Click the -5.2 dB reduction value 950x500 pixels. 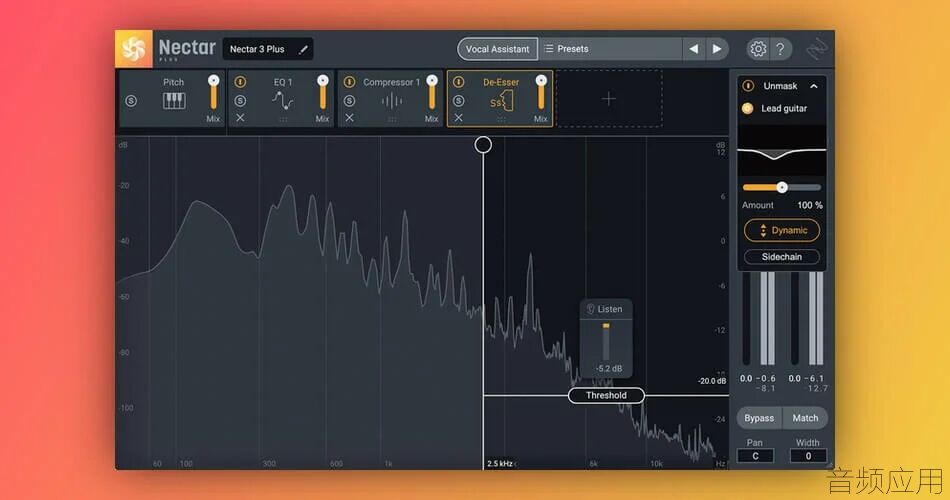click(x=608, y=368)
